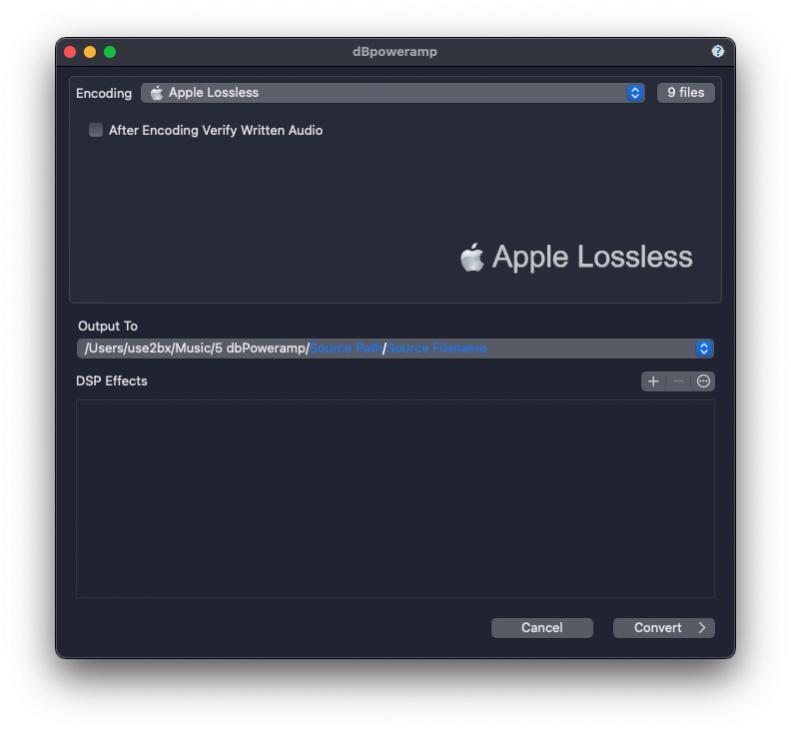
Task: Click inside the empty DSP Effects list
Action: (x=395, y=498)
